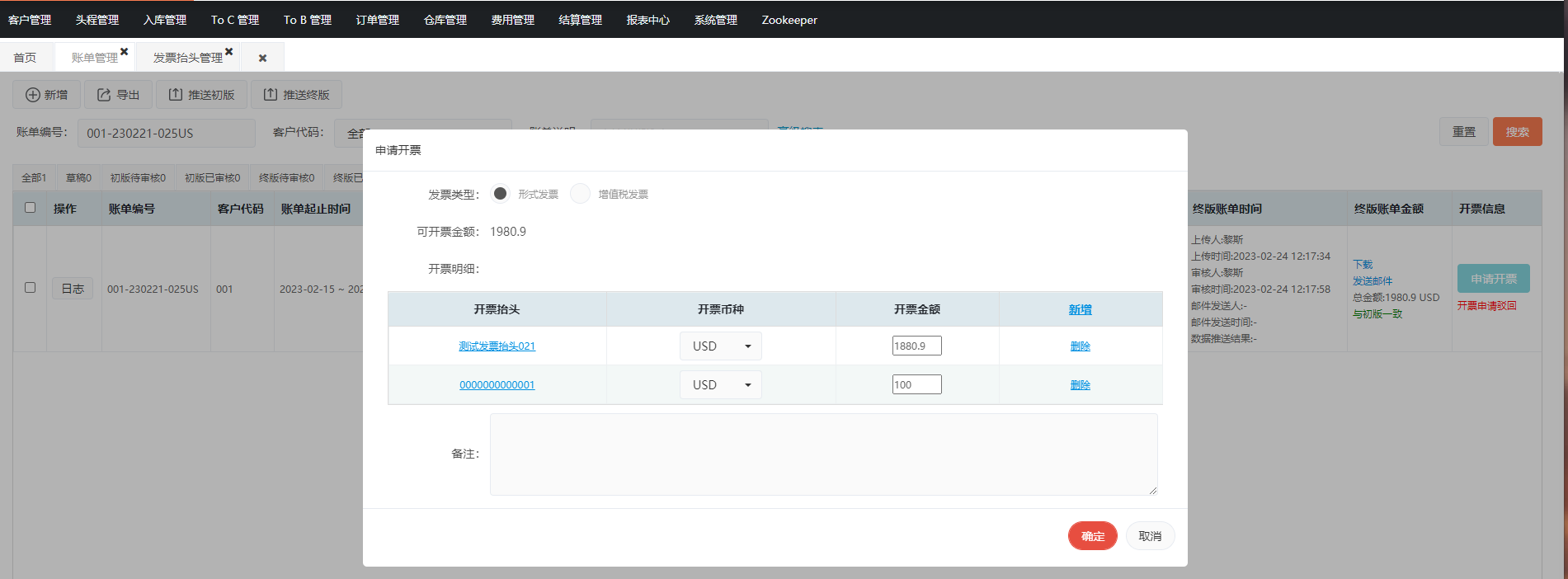Screen dimensions: 1568x579
Task: Select the 形式发票 radio button
Action: [x=500, y=194]
